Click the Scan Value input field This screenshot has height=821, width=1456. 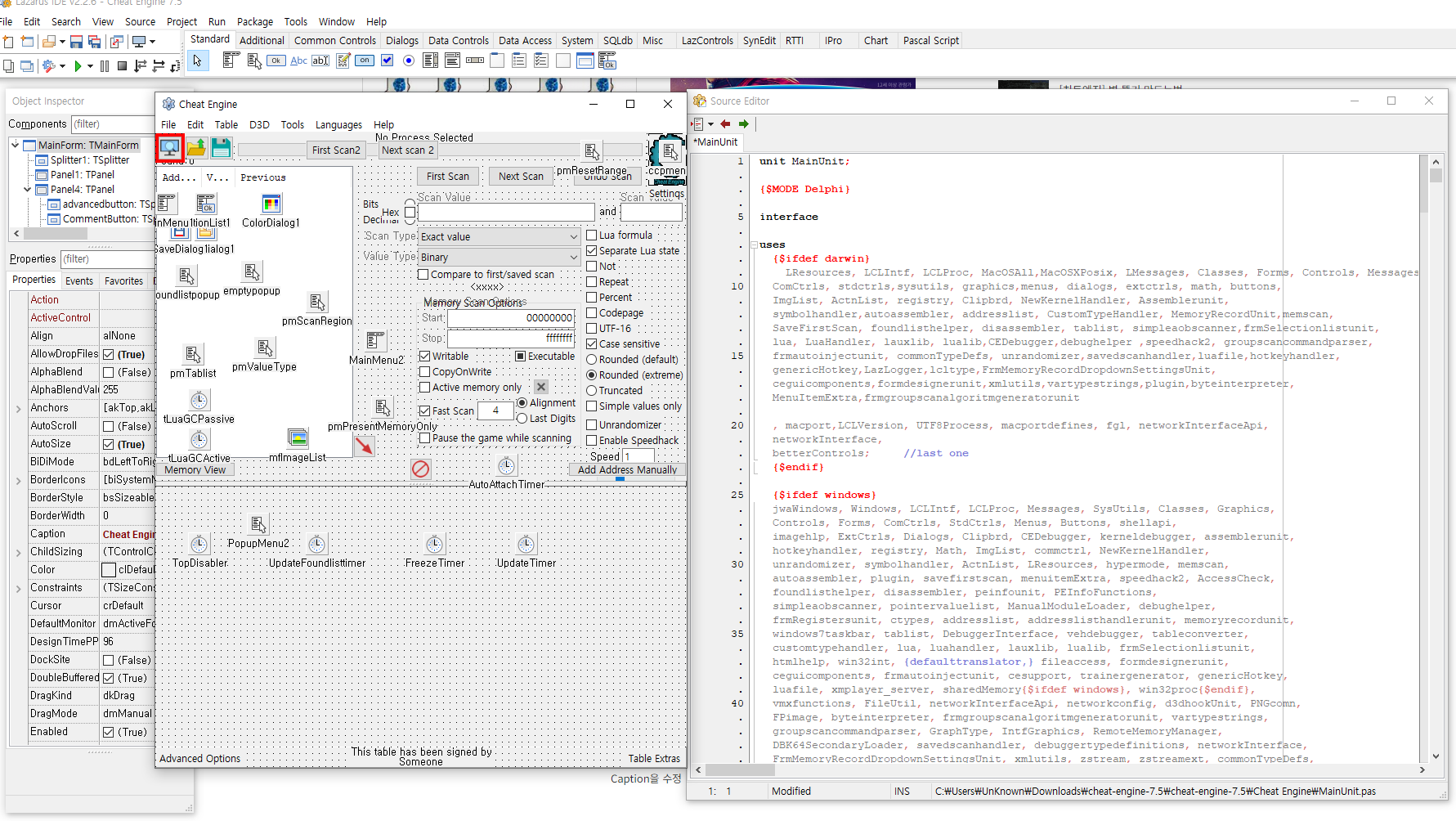[x=506, y=213]
